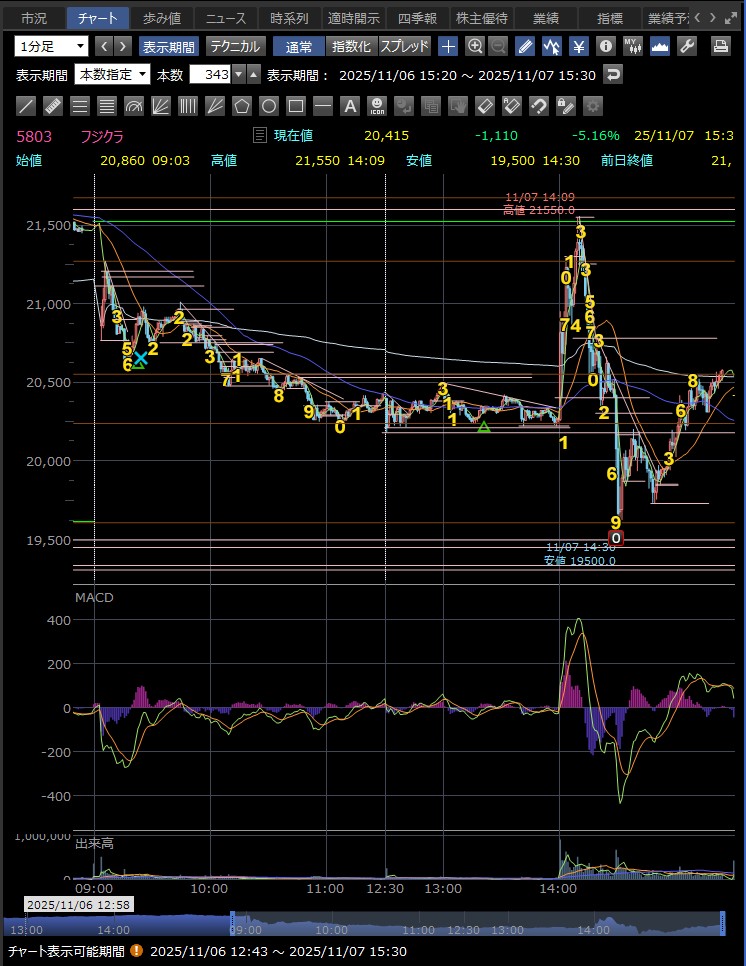
Task: Click the 表示期間 button
Action: click(168, 46)
